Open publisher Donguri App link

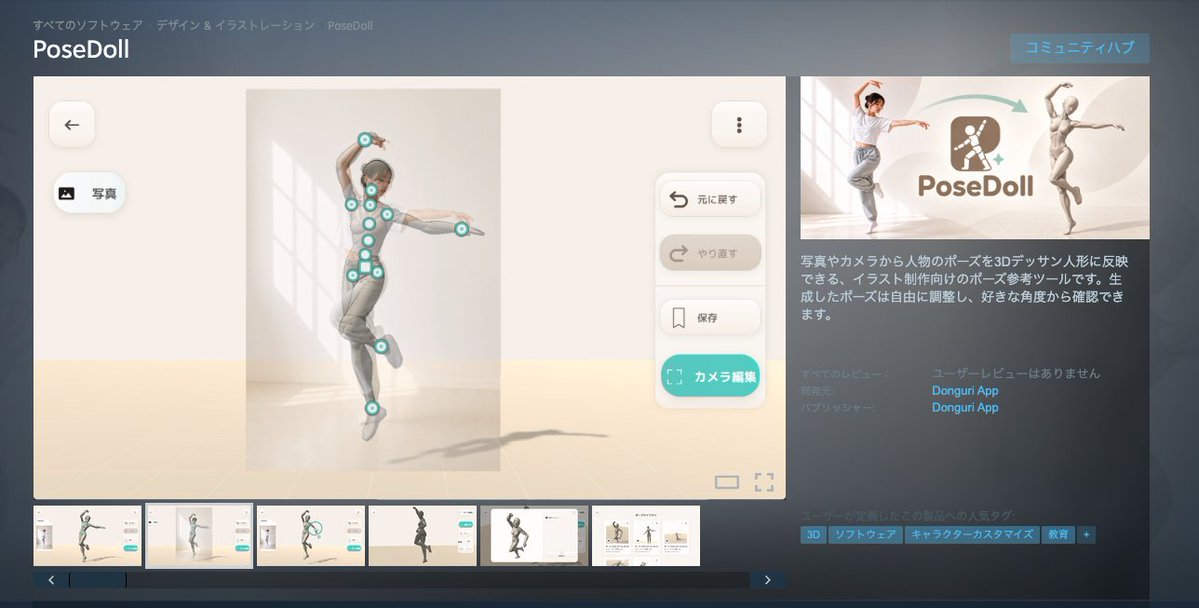point(965,407)
